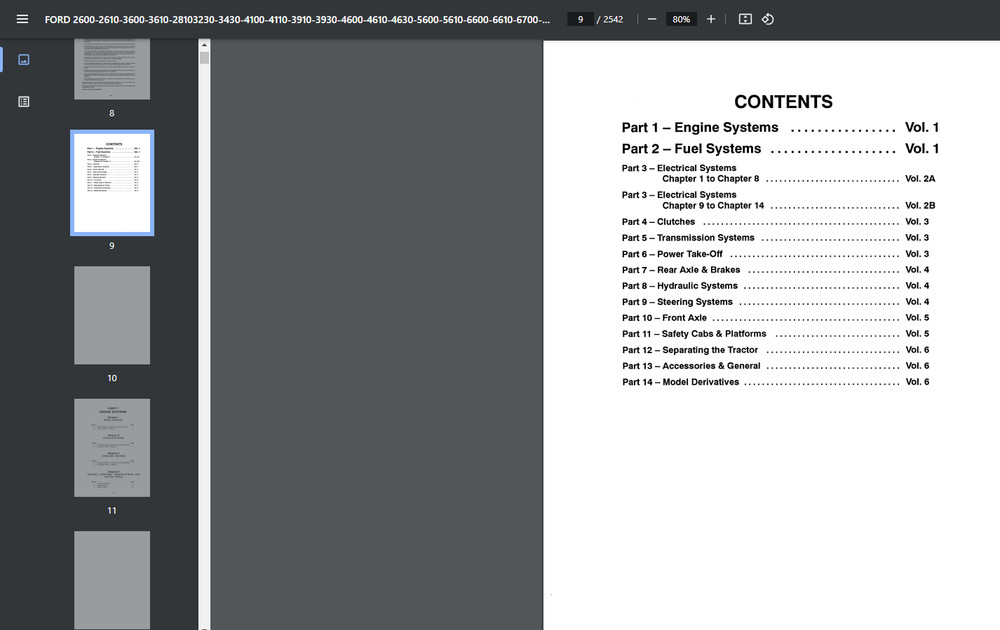The width and height of the screenshot is (1000, 630).
Task: Open thumbnail of page 10
Action: pyautogui.click(x=112, y=315)
